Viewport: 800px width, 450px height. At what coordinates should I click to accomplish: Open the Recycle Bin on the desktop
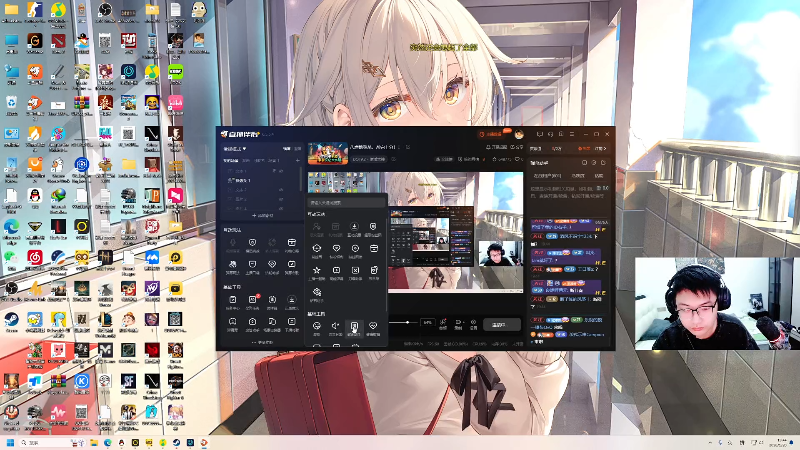(x=11, y=103)
